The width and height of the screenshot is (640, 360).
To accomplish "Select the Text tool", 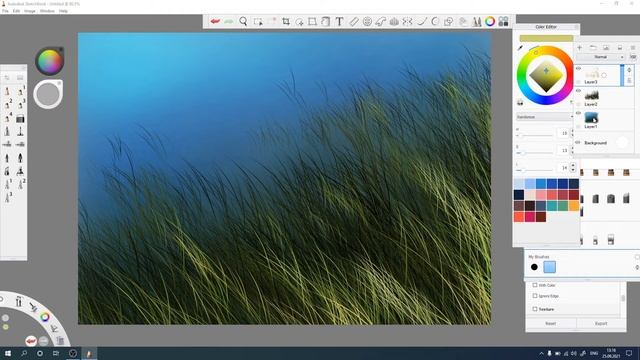I will tap(339, 21).
